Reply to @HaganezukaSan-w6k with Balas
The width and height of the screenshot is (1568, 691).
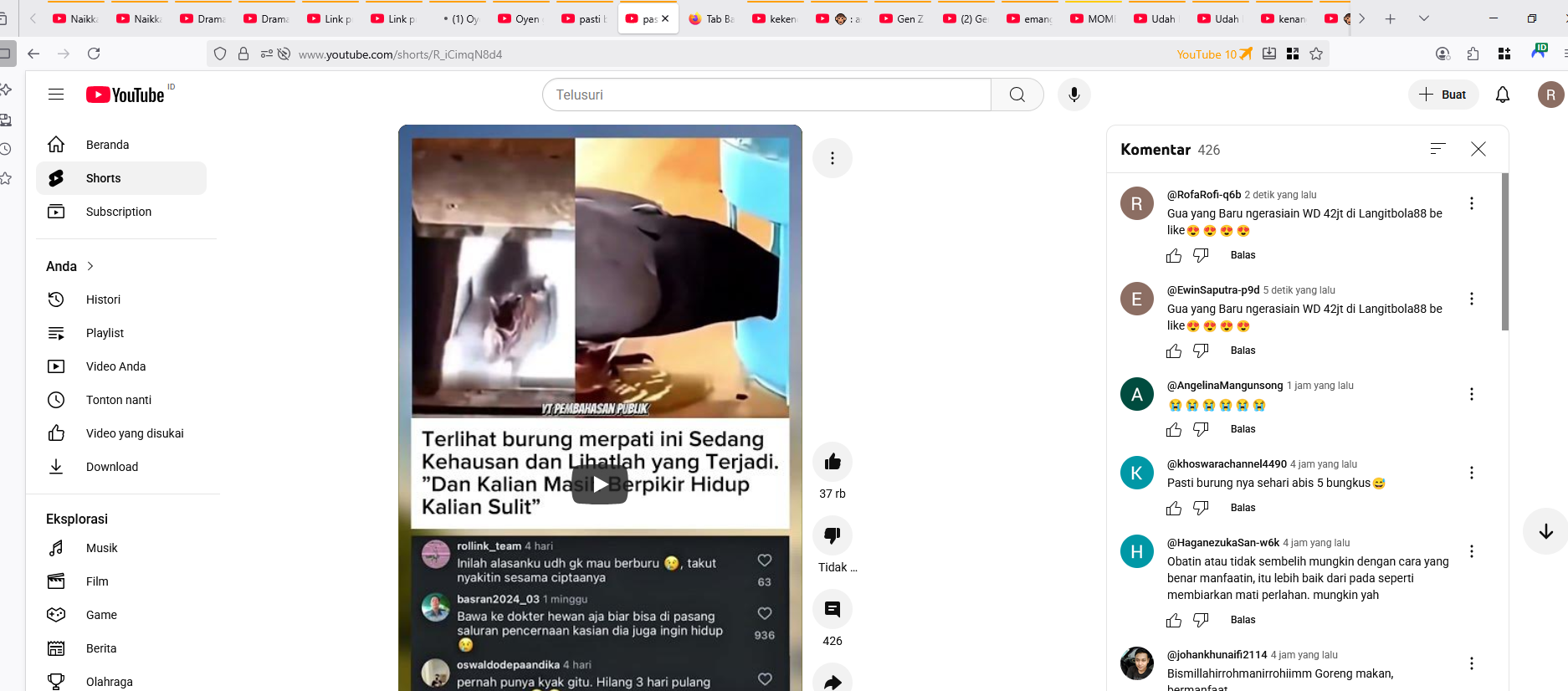(x=1243, y=620)
